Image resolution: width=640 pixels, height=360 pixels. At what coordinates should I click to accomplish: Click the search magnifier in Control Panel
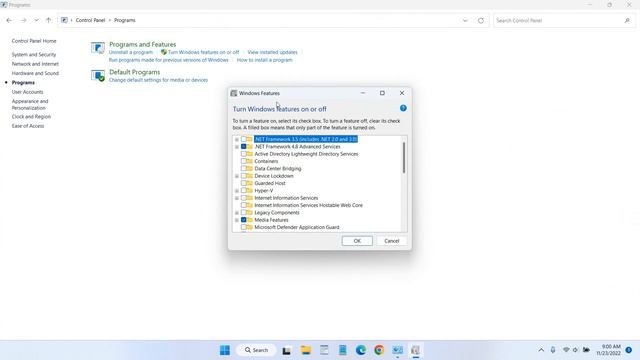tap(627, 20)
